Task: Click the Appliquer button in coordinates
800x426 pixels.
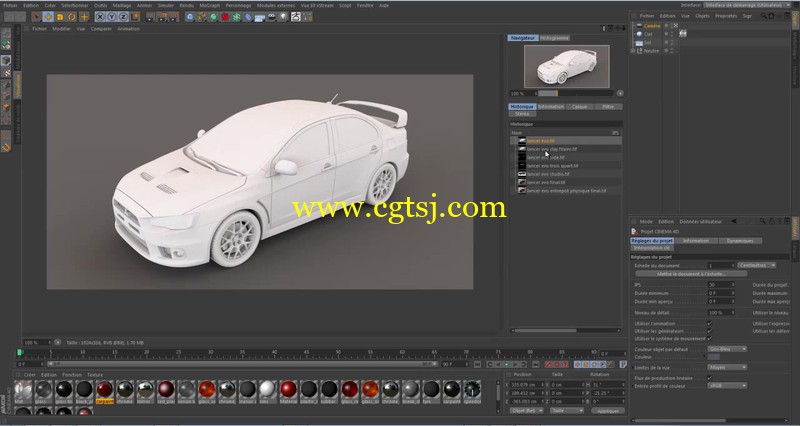Action: coord(608,411)
